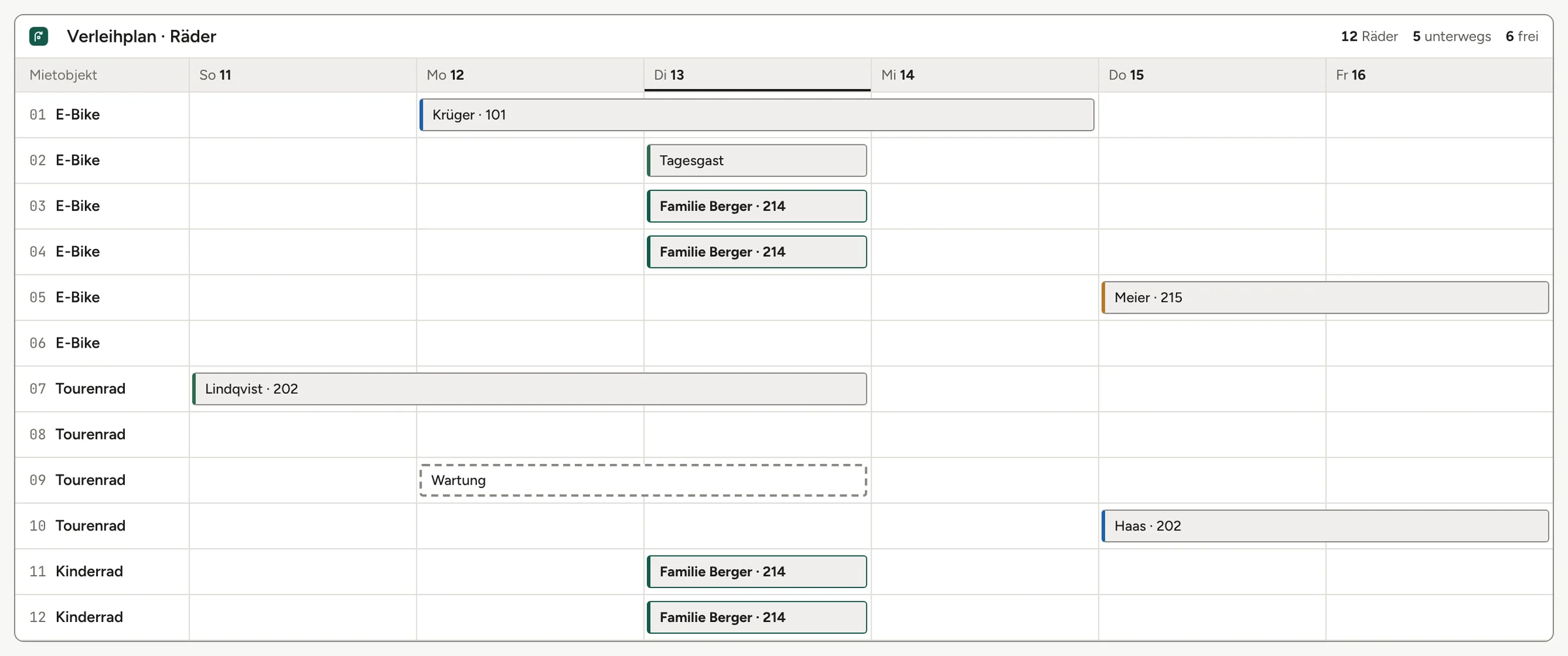Open the "Krüger · 101" booking bar
This screenshot has height=656, width=1568.
coord(757,115)
